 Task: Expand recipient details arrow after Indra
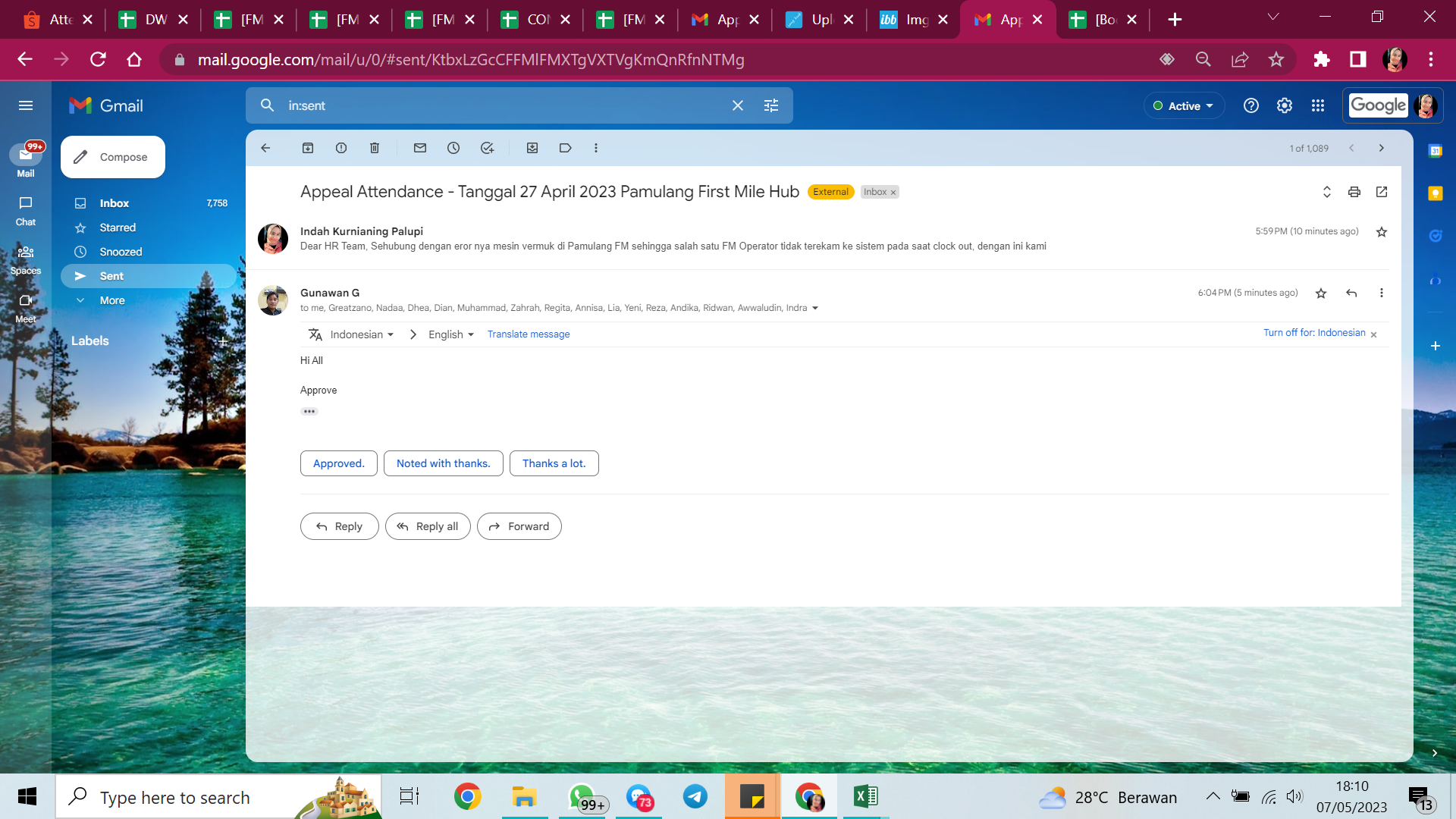coord(815,309)
